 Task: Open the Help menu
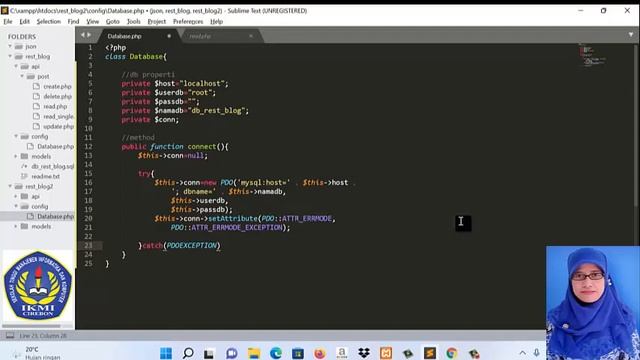click(x=216, y=22)
